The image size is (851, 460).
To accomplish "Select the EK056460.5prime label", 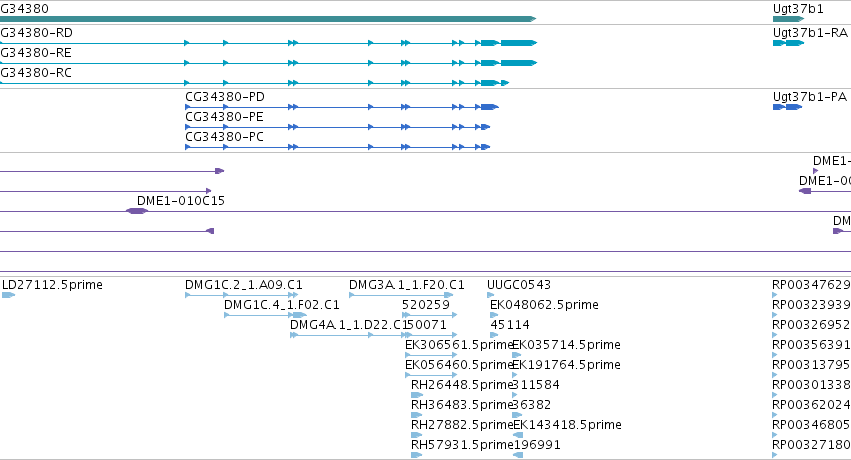I will click(x=459, y=365).
